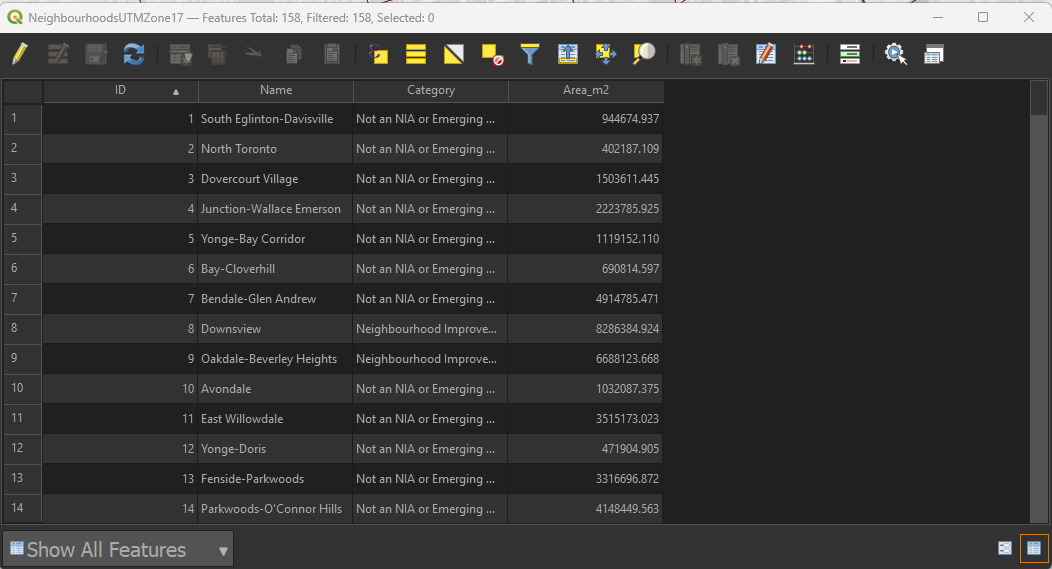Sort by the ID column header
This screenshot has height=569, width=1052.
[120, 91]
